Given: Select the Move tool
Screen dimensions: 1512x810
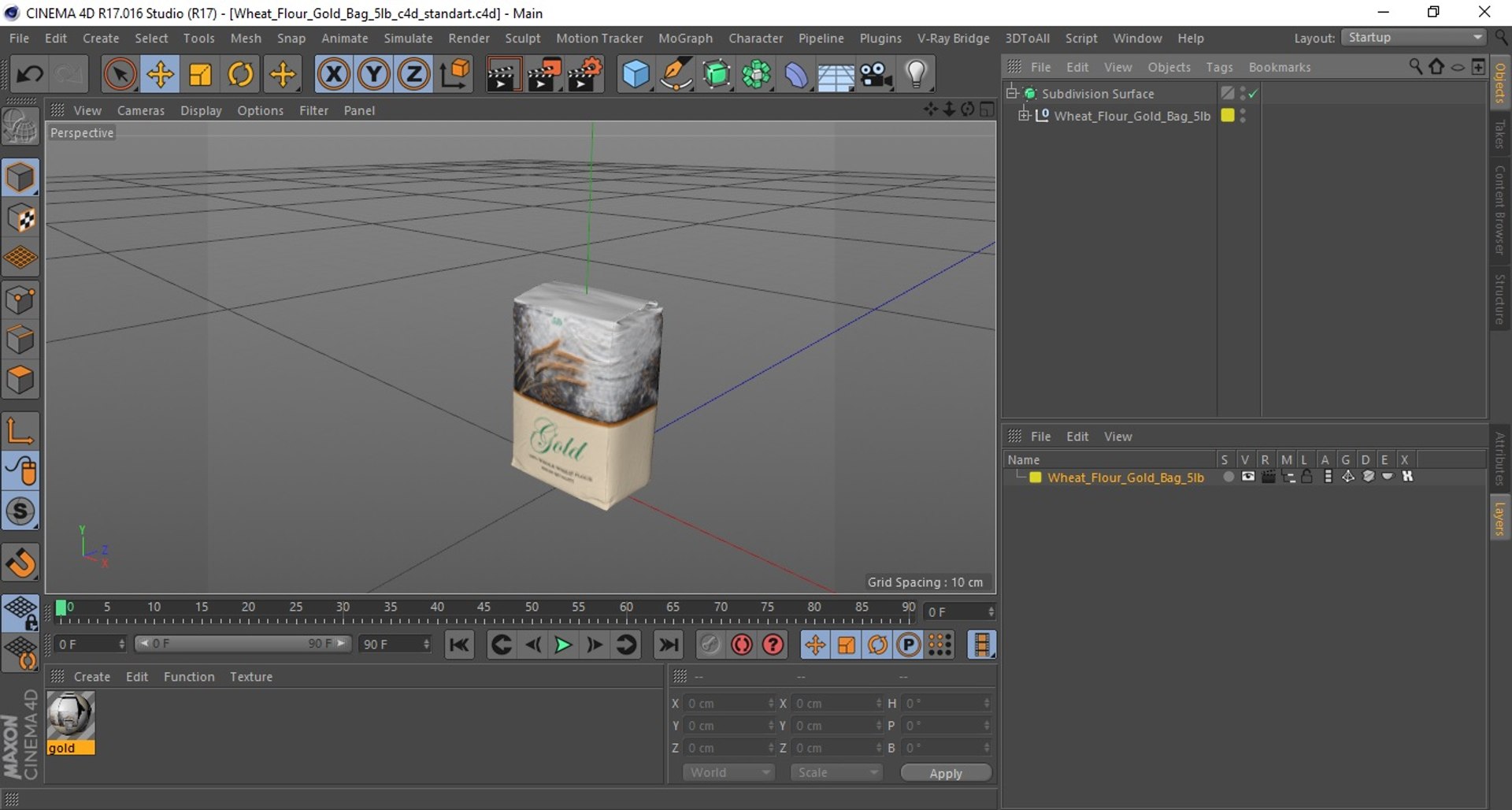Looking at the screenshot, I should (160, 75).
